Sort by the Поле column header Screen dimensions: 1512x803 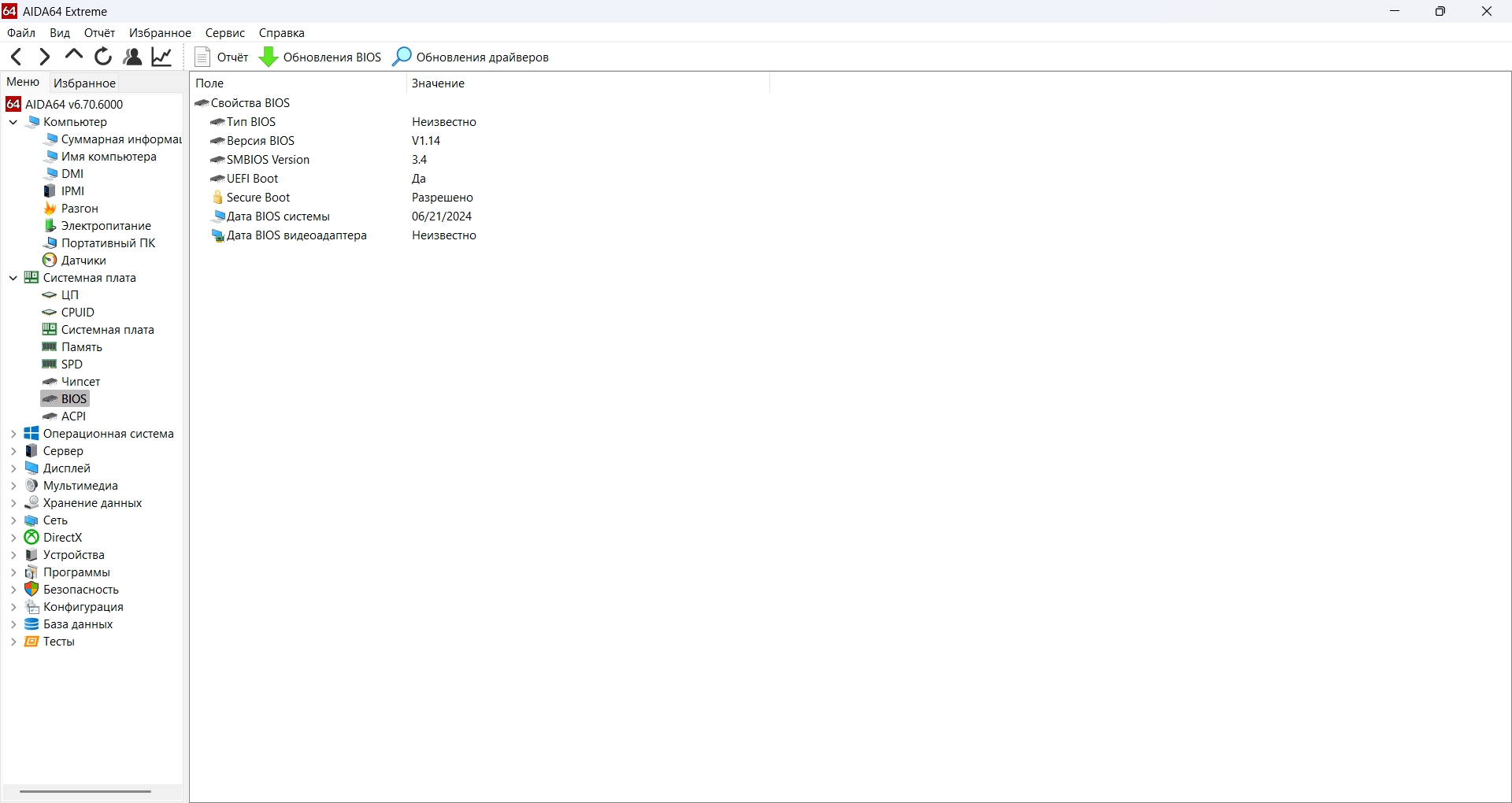pyautogui.click(x=298, y=83)
